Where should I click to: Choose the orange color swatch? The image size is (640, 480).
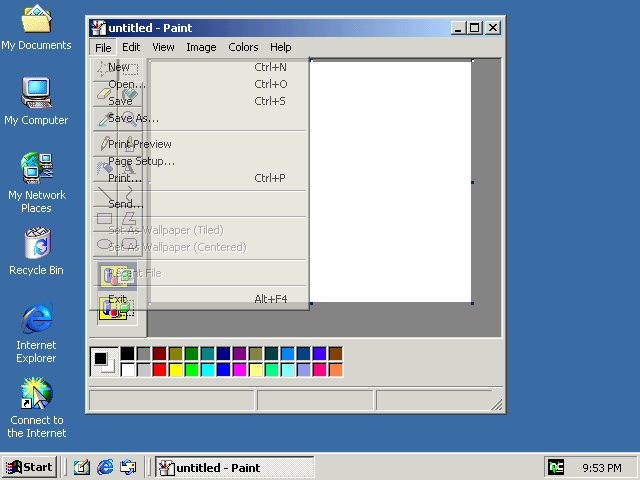coord(336,370)
